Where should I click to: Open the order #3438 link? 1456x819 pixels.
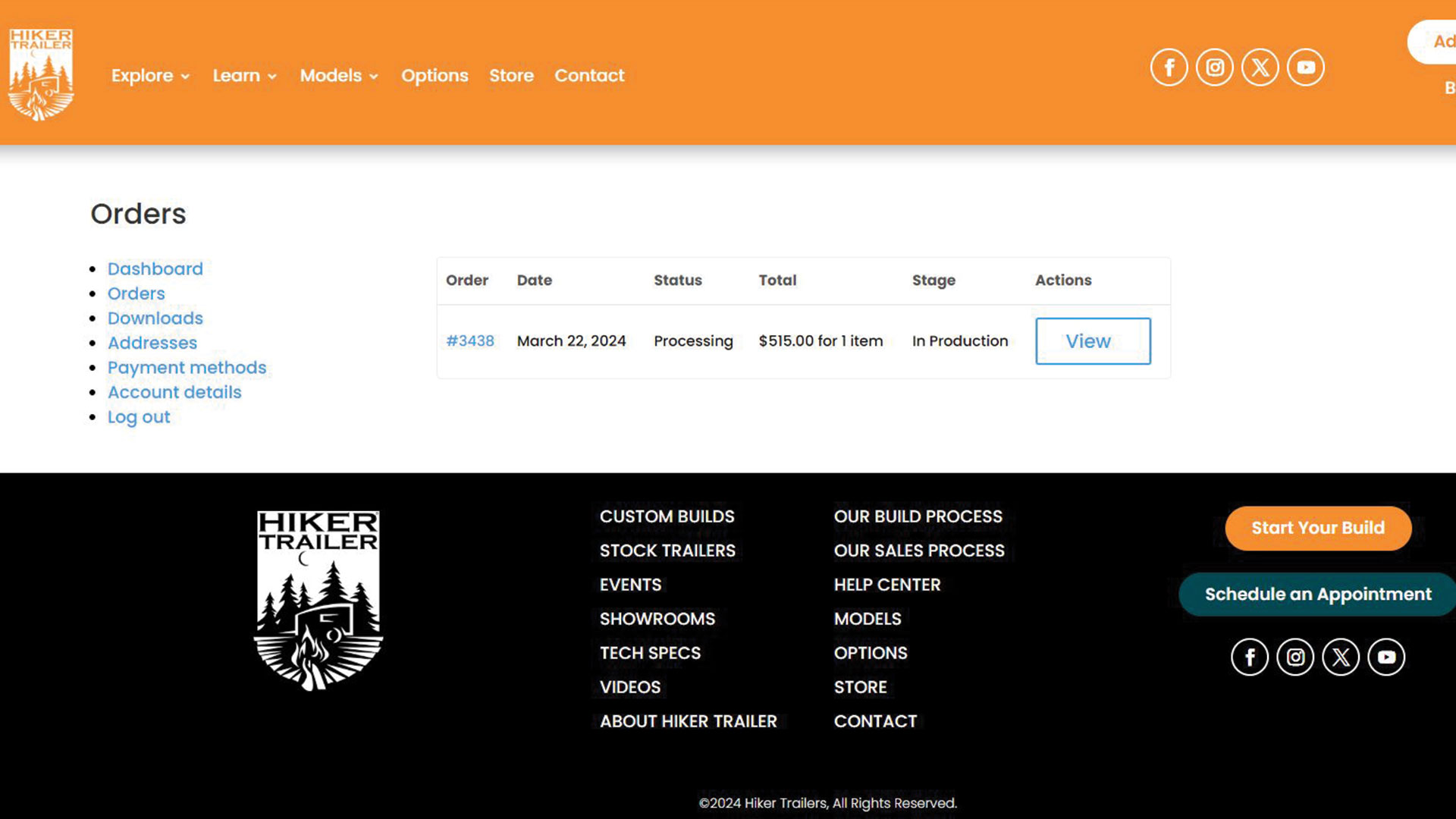pyautogui.click(x=469, y=341)
